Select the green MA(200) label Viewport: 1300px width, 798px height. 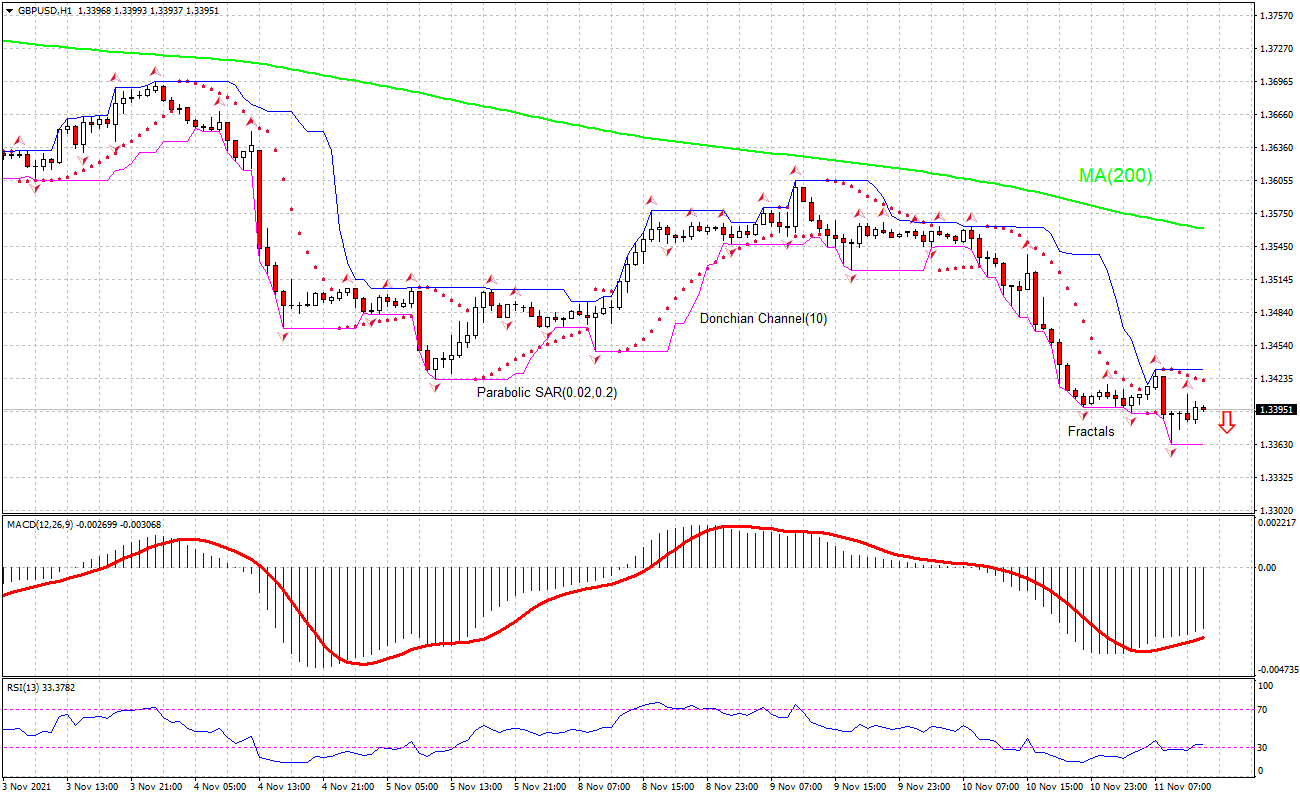1115,176
